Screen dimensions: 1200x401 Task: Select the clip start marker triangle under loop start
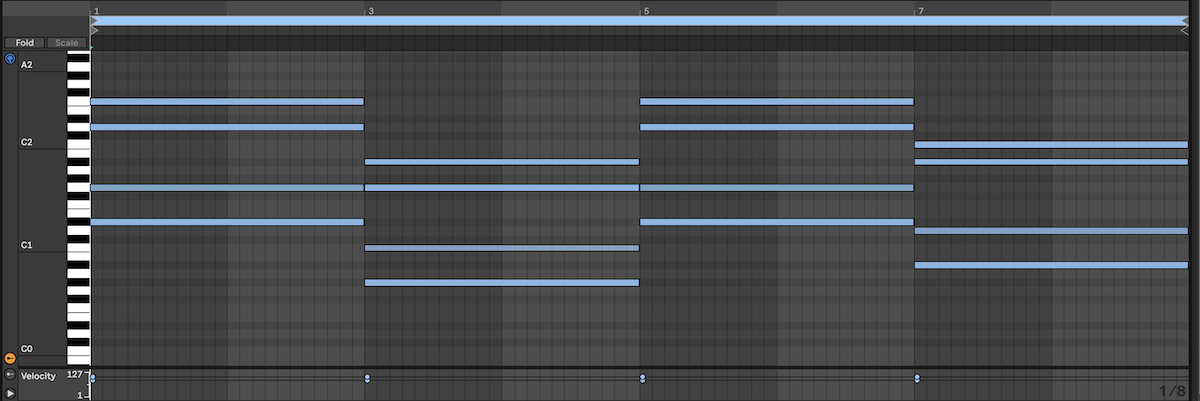(94, 31)
